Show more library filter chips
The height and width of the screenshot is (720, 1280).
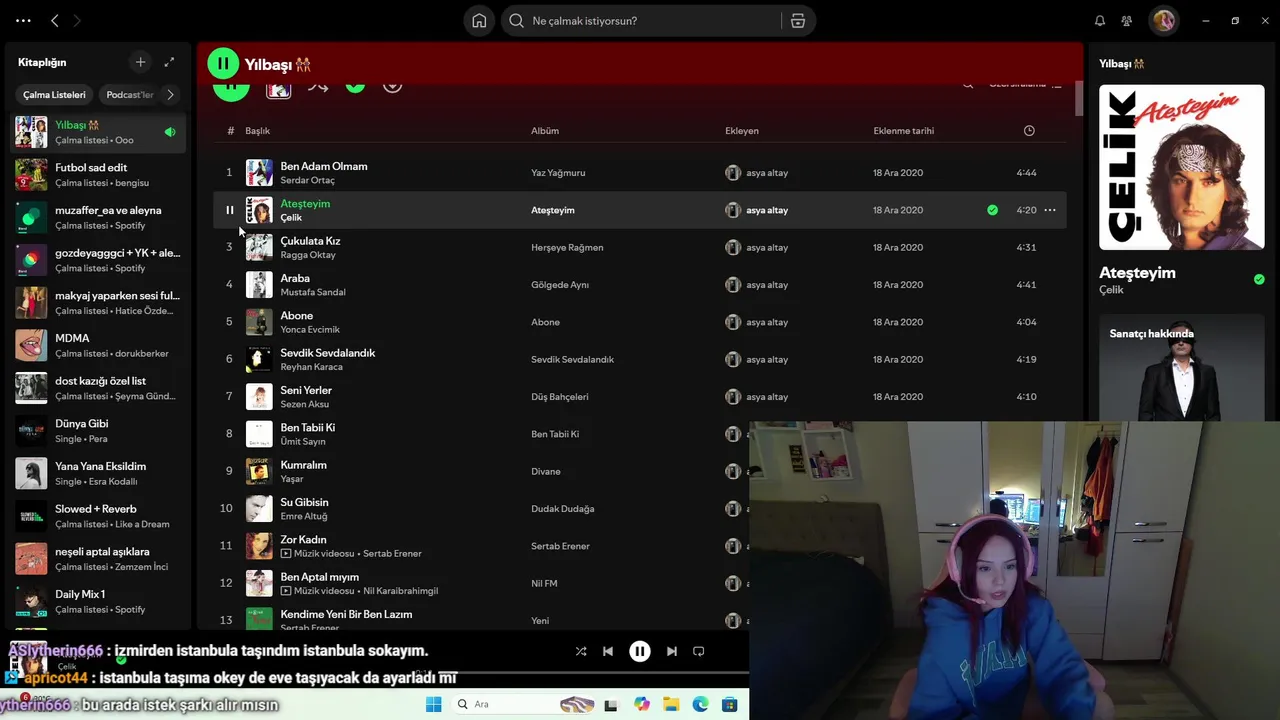(x=170, y=95)
